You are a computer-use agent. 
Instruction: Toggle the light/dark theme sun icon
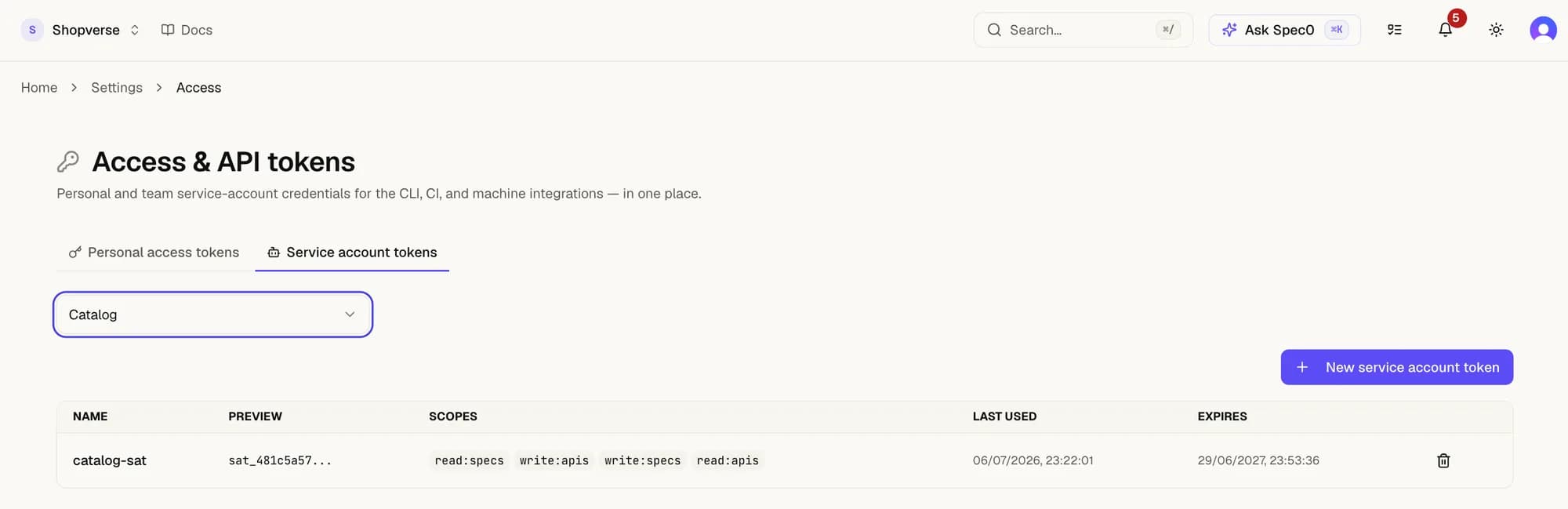[1496, 30]
